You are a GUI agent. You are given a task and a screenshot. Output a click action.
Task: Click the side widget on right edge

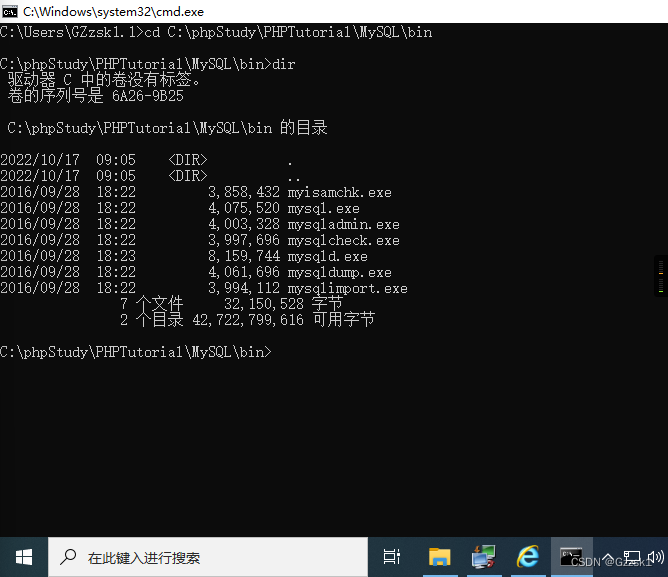(661, 276)
